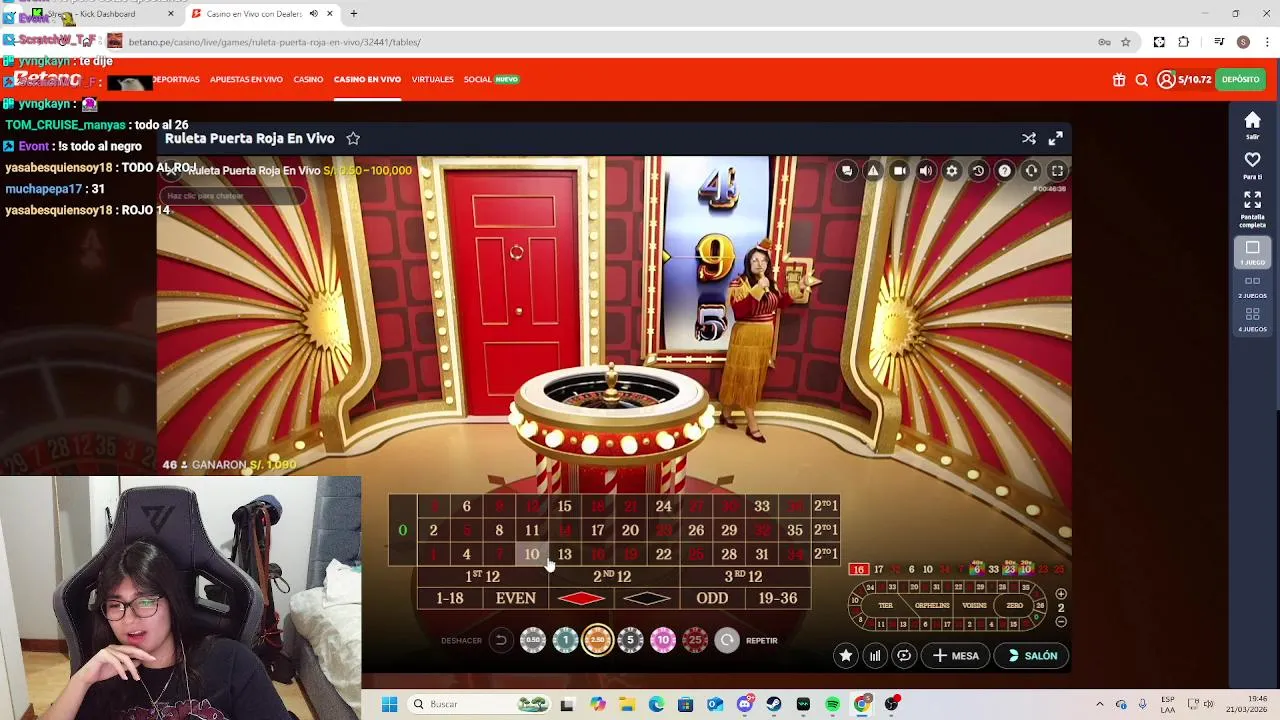Bet on the red diamond

tap(581, 599)
